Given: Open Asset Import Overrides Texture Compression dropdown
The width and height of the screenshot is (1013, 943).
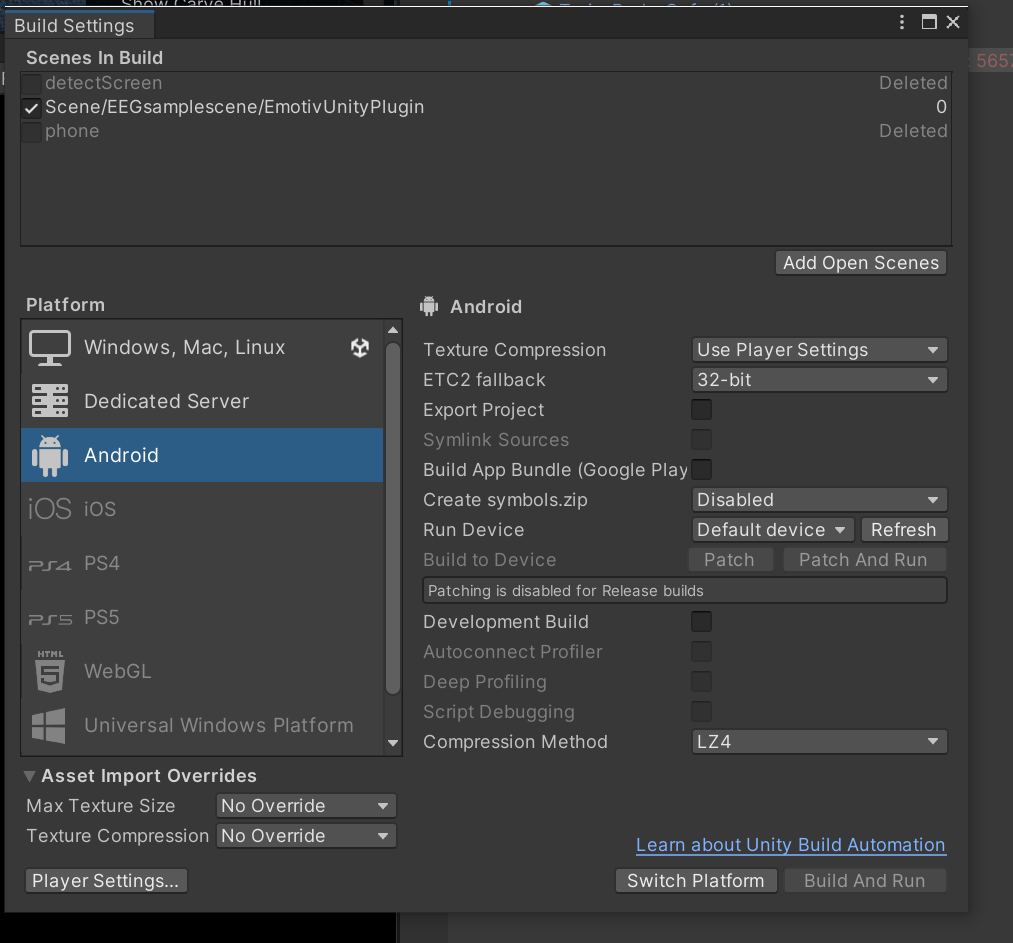Looking at the screenshot, I should [306, 836].
